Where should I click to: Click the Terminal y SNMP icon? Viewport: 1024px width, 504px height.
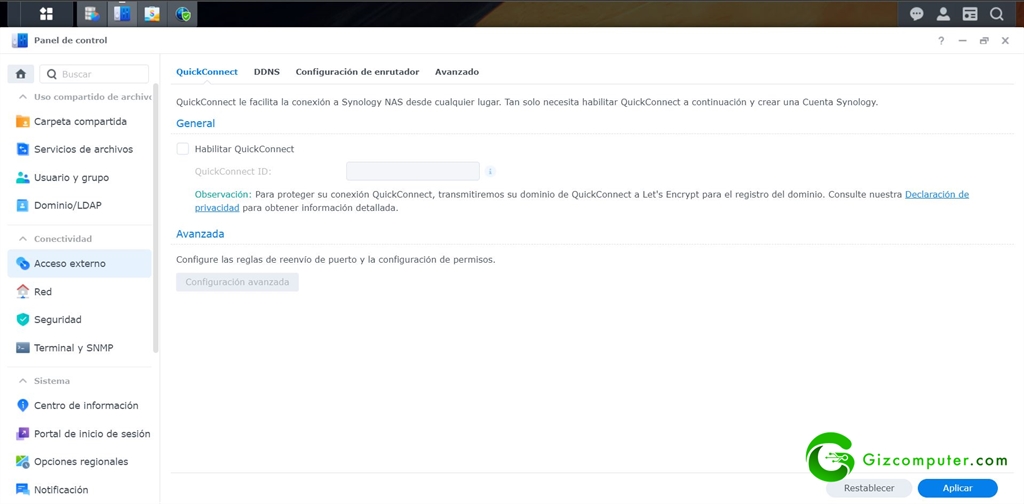23,348
